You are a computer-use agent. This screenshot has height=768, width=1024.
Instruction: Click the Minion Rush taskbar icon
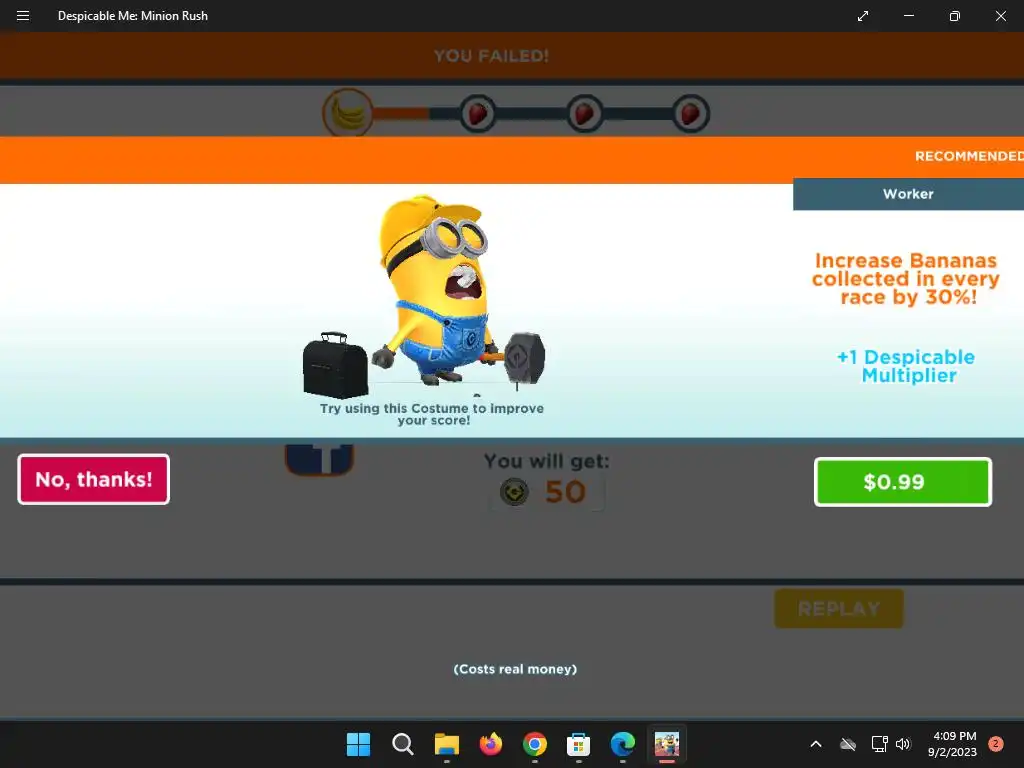point(667,744)
